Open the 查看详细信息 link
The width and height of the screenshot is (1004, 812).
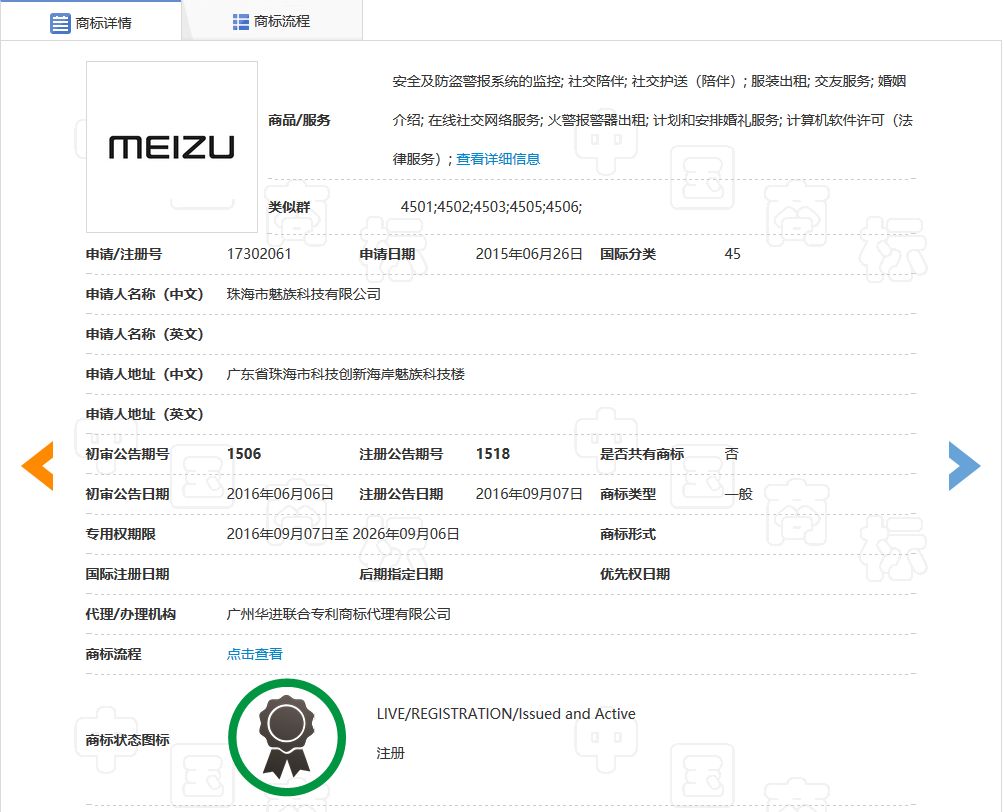[x=498, y=159]
